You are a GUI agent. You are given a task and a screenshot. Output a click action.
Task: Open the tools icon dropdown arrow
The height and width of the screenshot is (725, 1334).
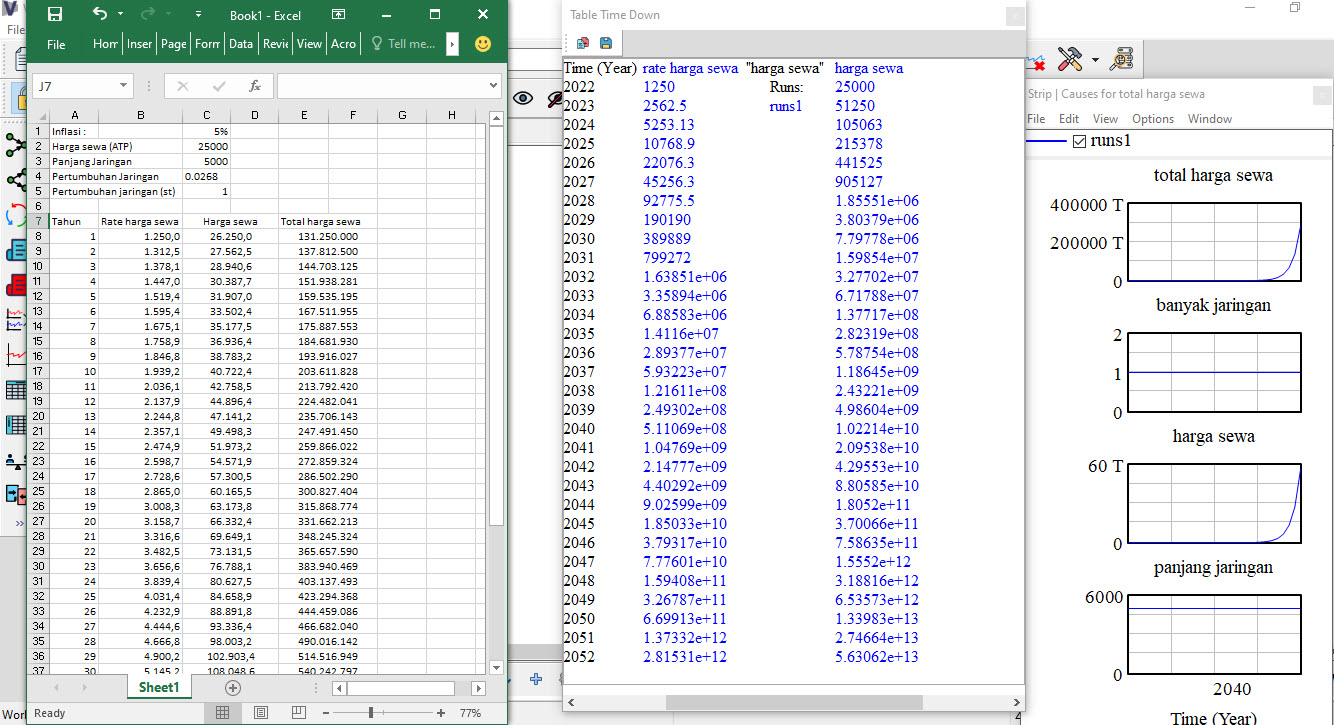point(1095,60)
